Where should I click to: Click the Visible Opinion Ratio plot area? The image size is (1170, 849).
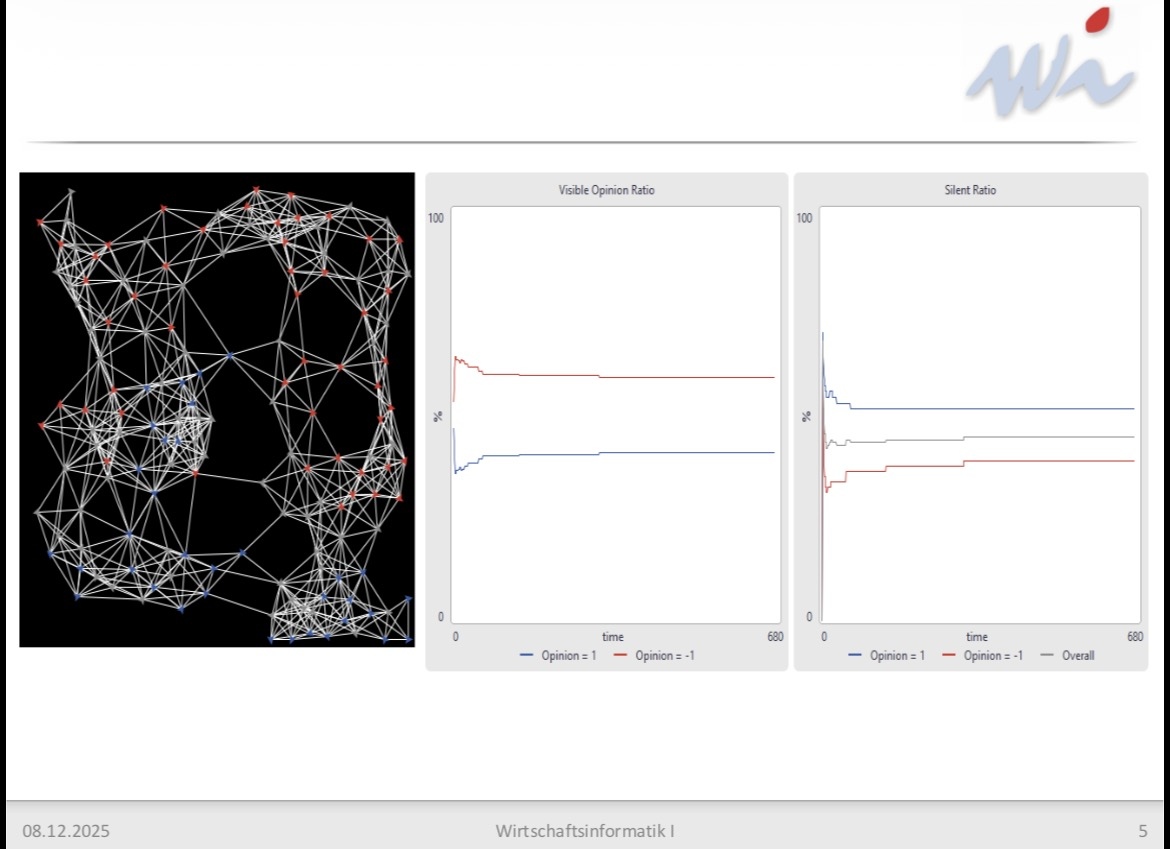click(616, 415)
